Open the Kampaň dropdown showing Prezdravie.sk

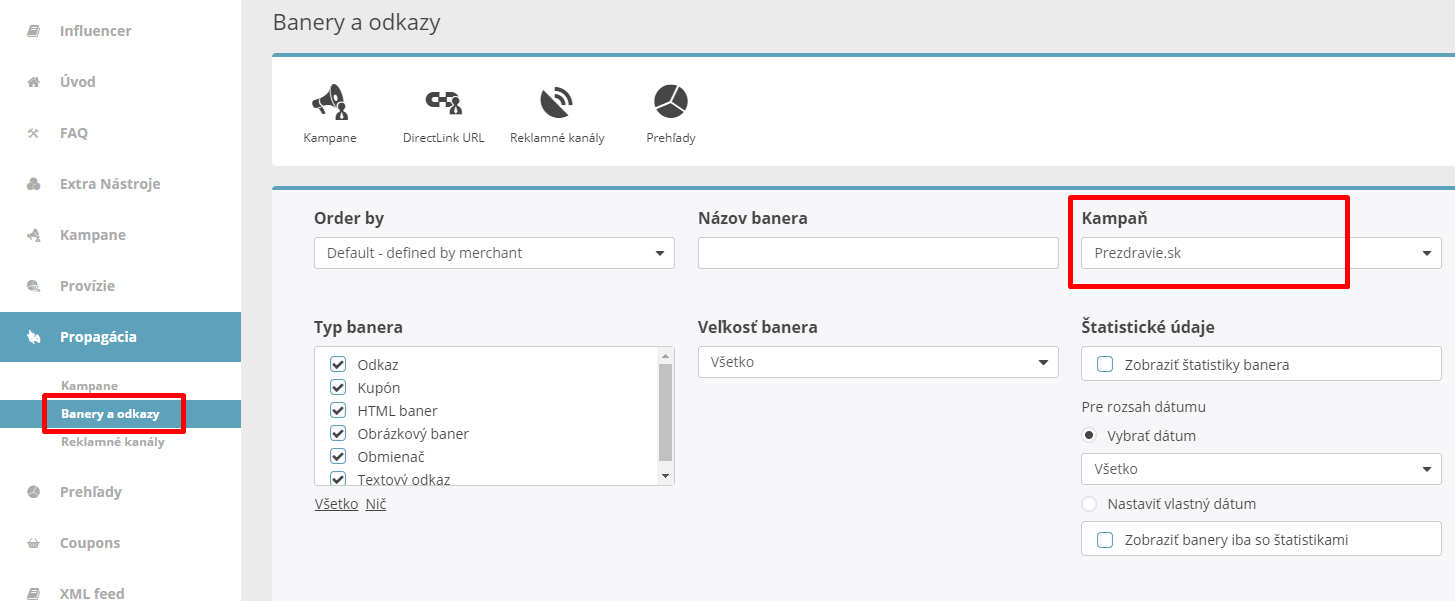[x=1260, y=253]
